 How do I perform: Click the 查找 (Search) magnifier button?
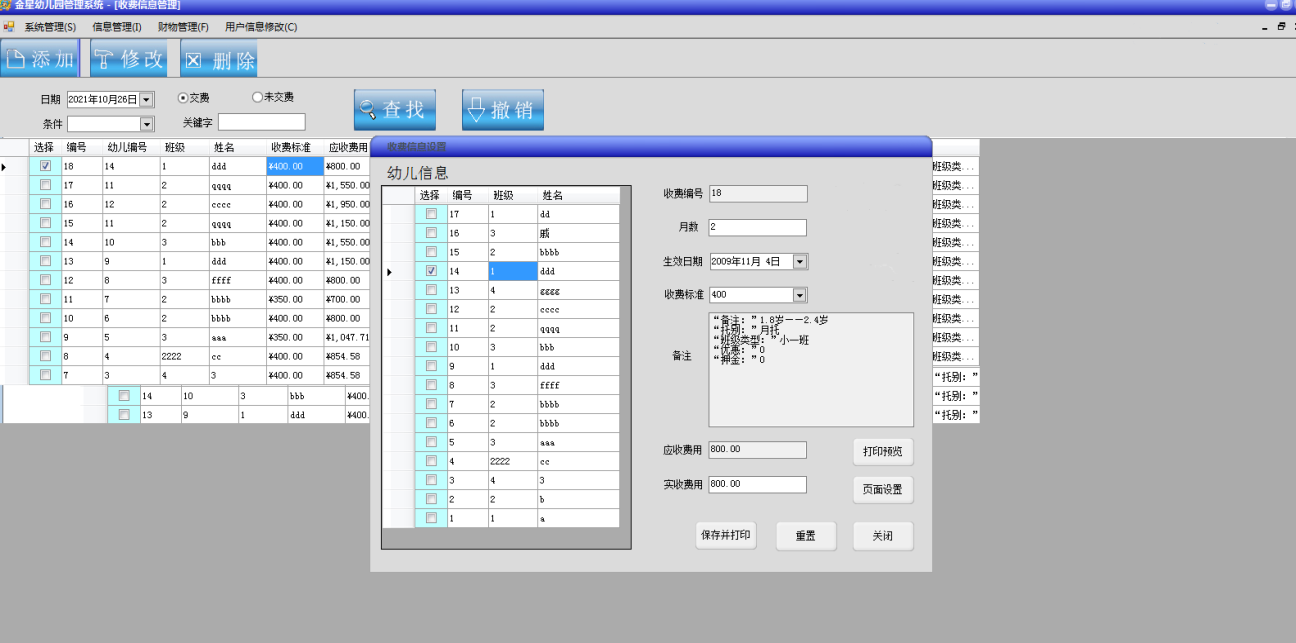coord(394,110)
